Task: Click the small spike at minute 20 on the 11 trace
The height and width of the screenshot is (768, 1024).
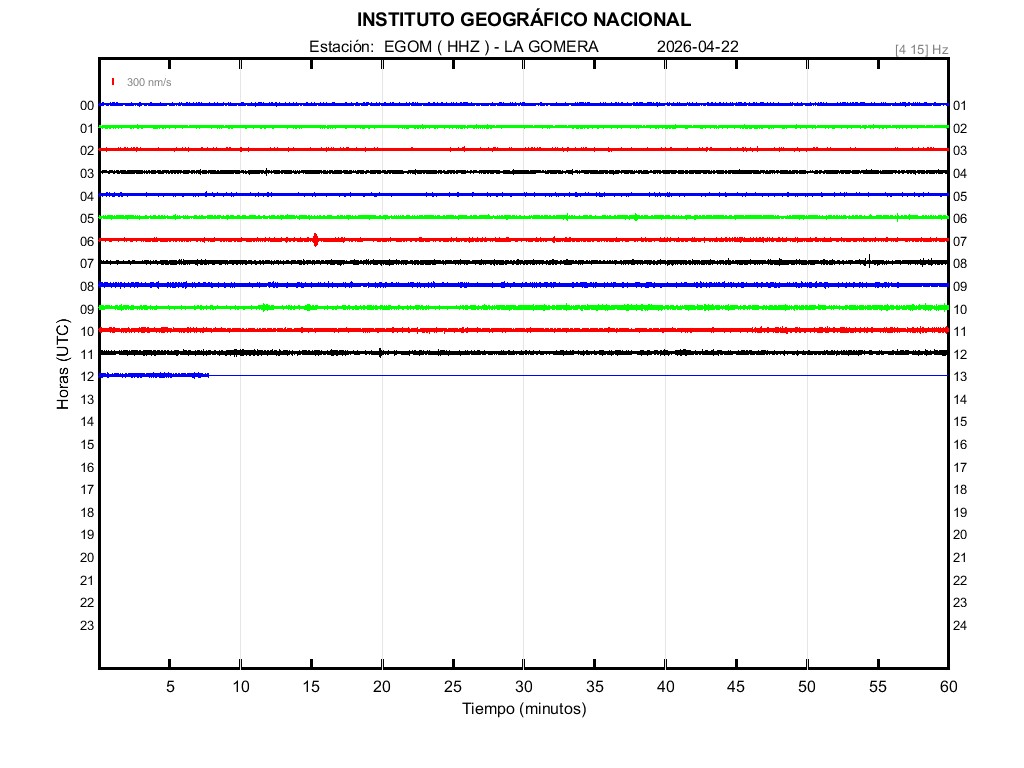Action: (x=381, y=352)
